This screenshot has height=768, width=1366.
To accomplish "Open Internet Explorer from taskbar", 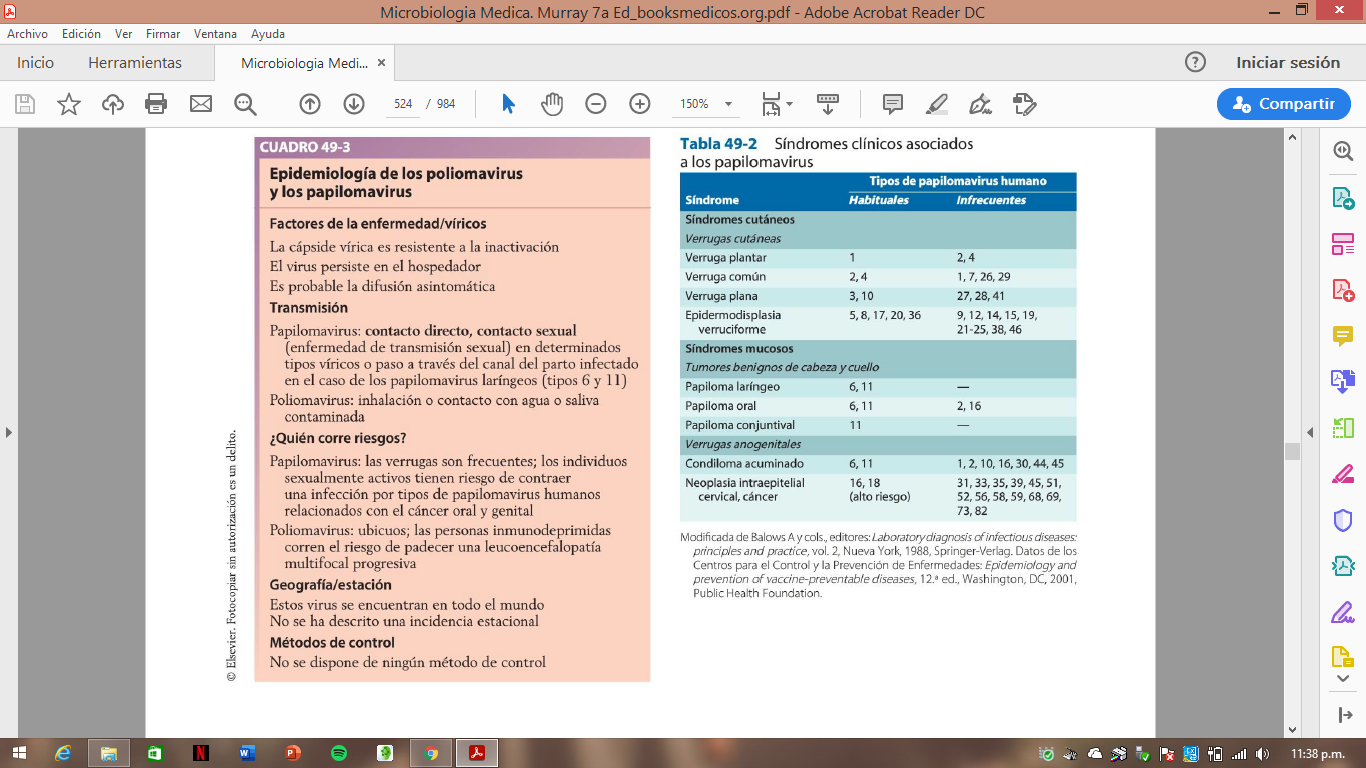I will 64,753.
